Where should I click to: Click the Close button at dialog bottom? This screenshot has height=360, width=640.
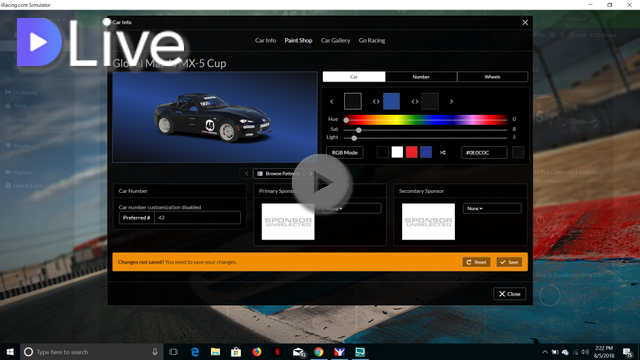coord(509,294)
